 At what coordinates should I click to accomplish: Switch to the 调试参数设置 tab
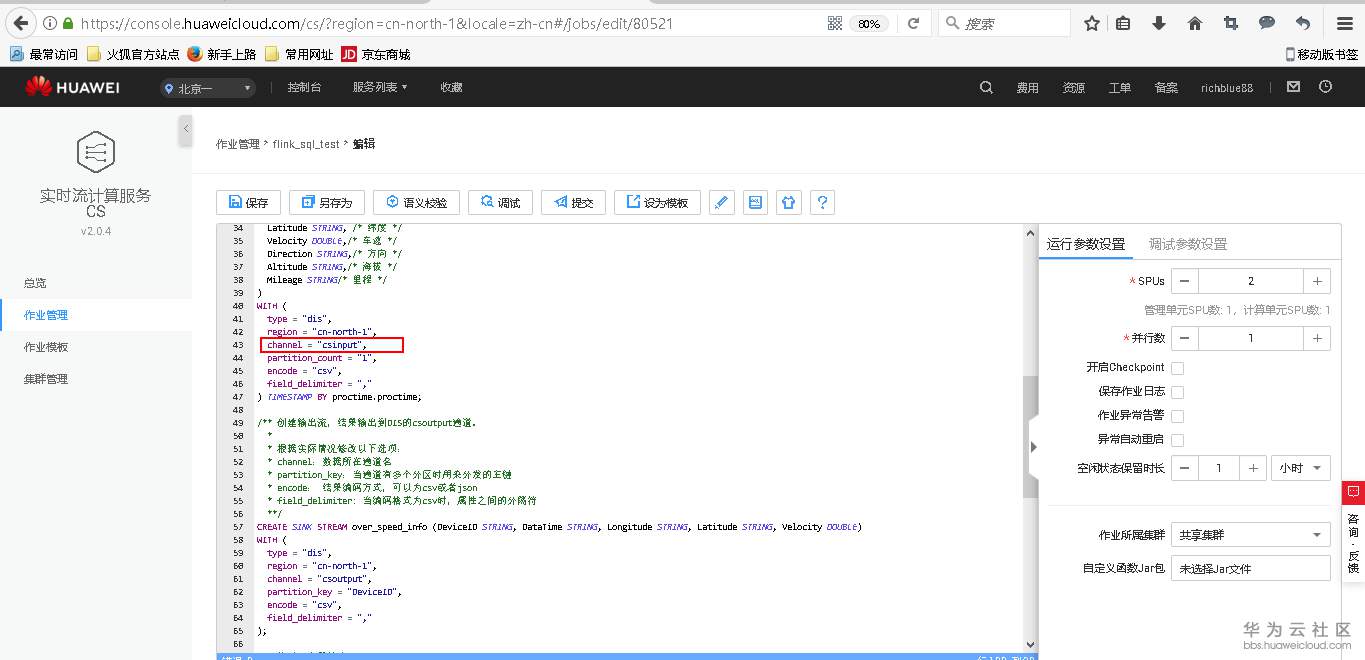click(1188, 244)
